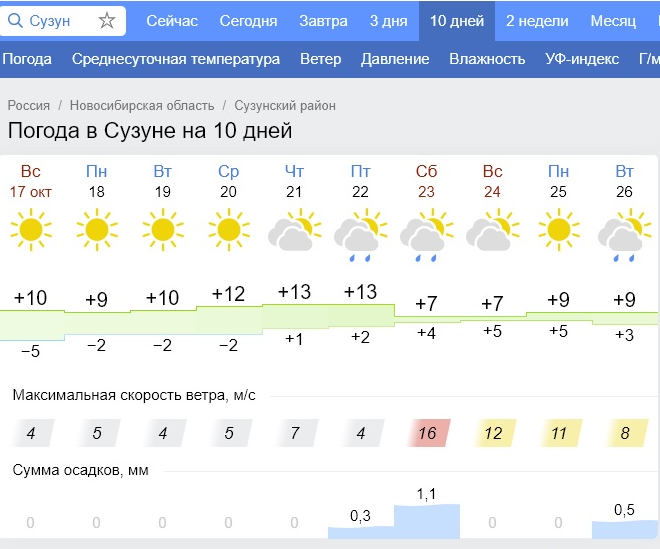Click the red wind speed 16 badge
This screenshot has height=549, width=660.
point(427,433)
